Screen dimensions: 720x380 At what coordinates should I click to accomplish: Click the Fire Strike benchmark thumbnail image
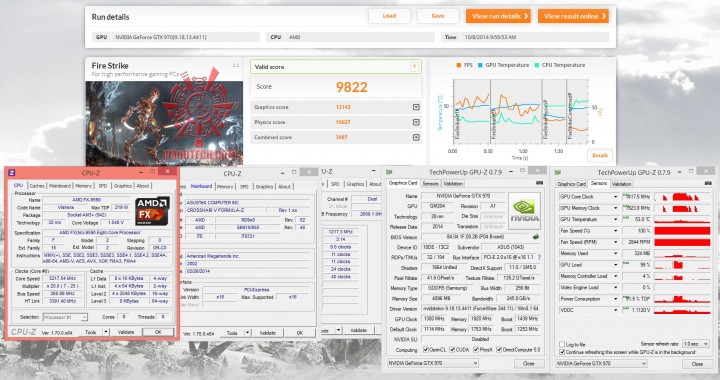(164, 123)
